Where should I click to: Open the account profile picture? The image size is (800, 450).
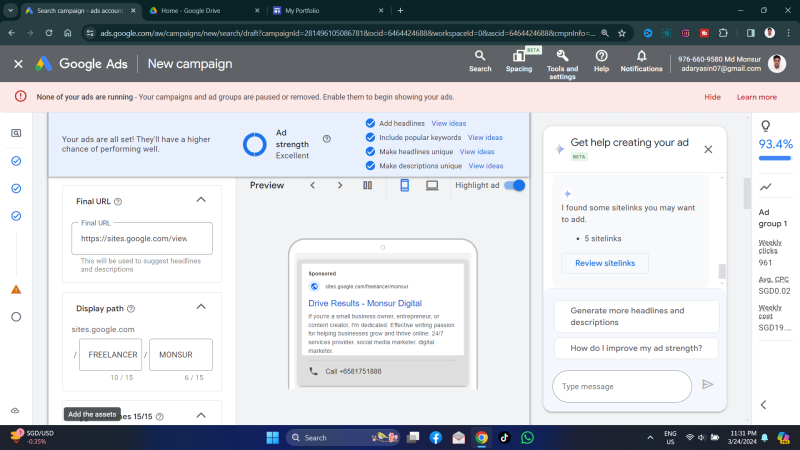click(777, 64)
